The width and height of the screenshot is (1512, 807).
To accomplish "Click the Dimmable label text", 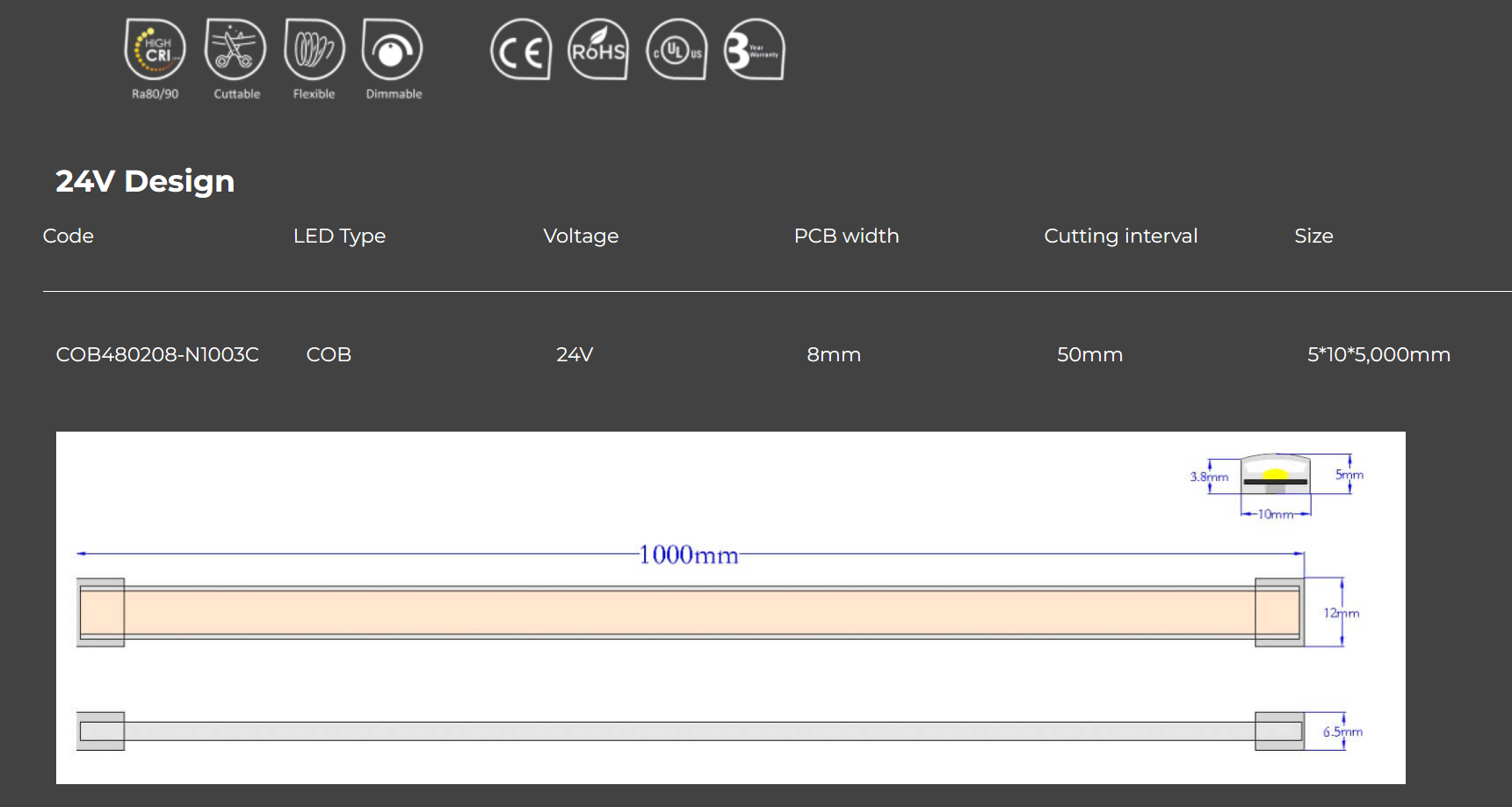I will pos(394,94).
